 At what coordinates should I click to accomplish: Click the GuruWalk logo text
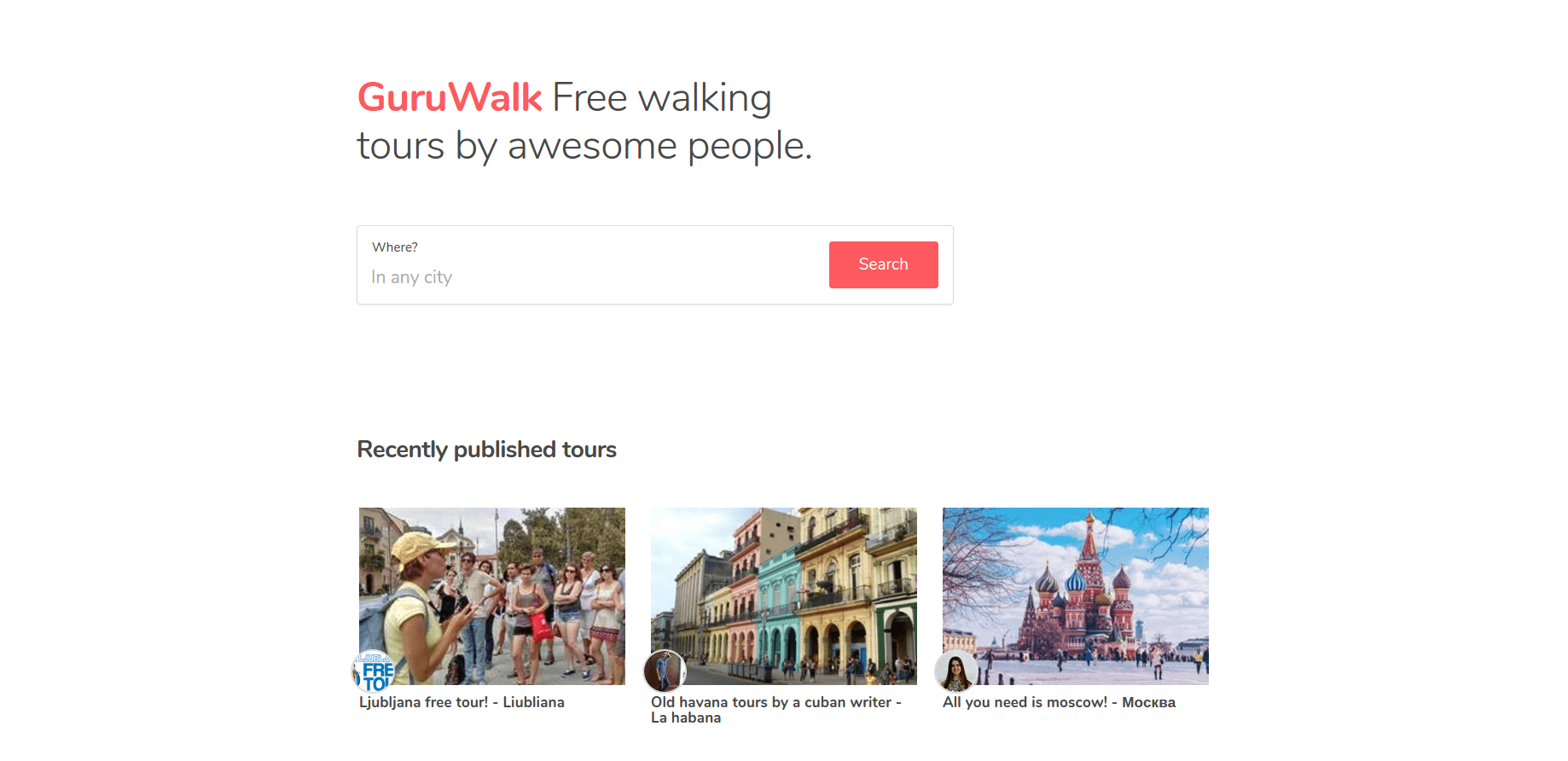pyautogui.click(x=450, y=97)
